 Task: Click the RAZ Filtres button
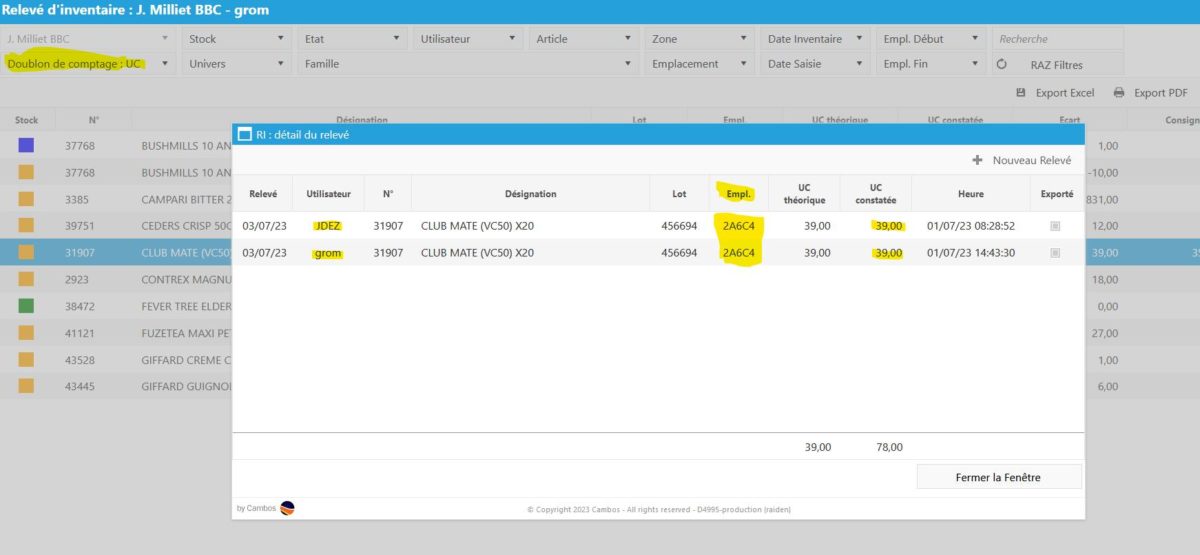pos(1058,64)
